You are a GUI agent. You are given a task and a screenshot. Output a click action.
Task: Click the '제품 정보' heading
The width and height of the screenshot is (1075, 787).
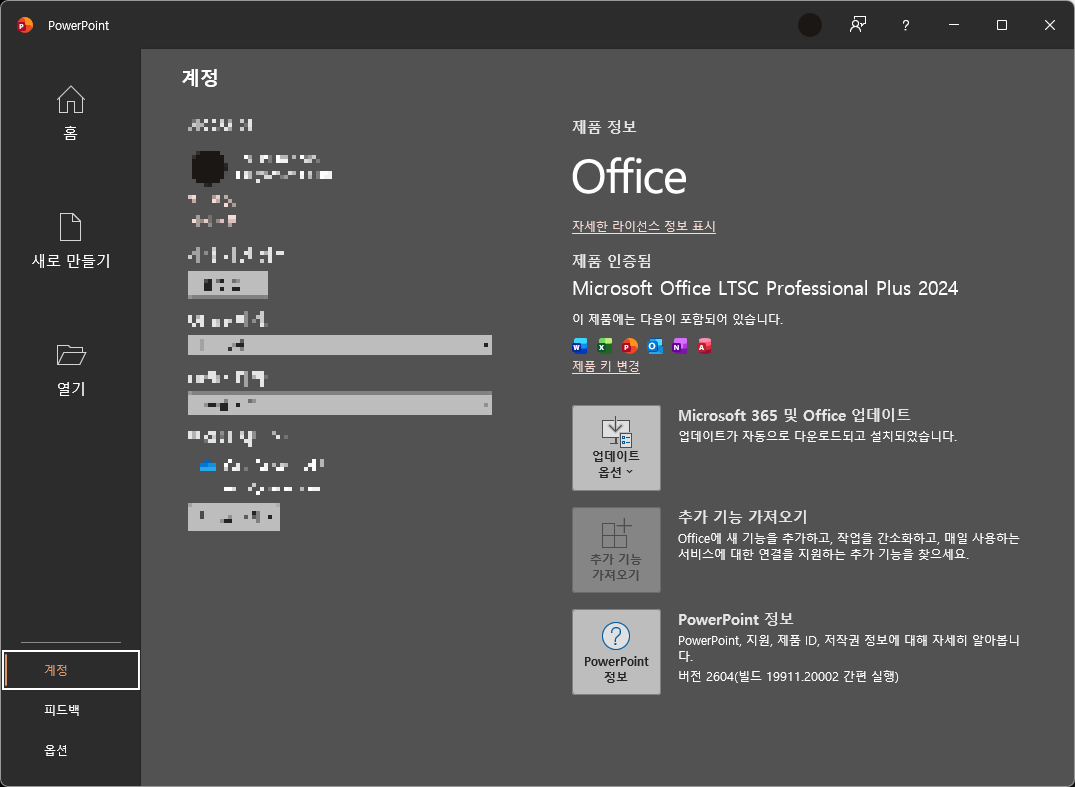[x=605, y=127]
